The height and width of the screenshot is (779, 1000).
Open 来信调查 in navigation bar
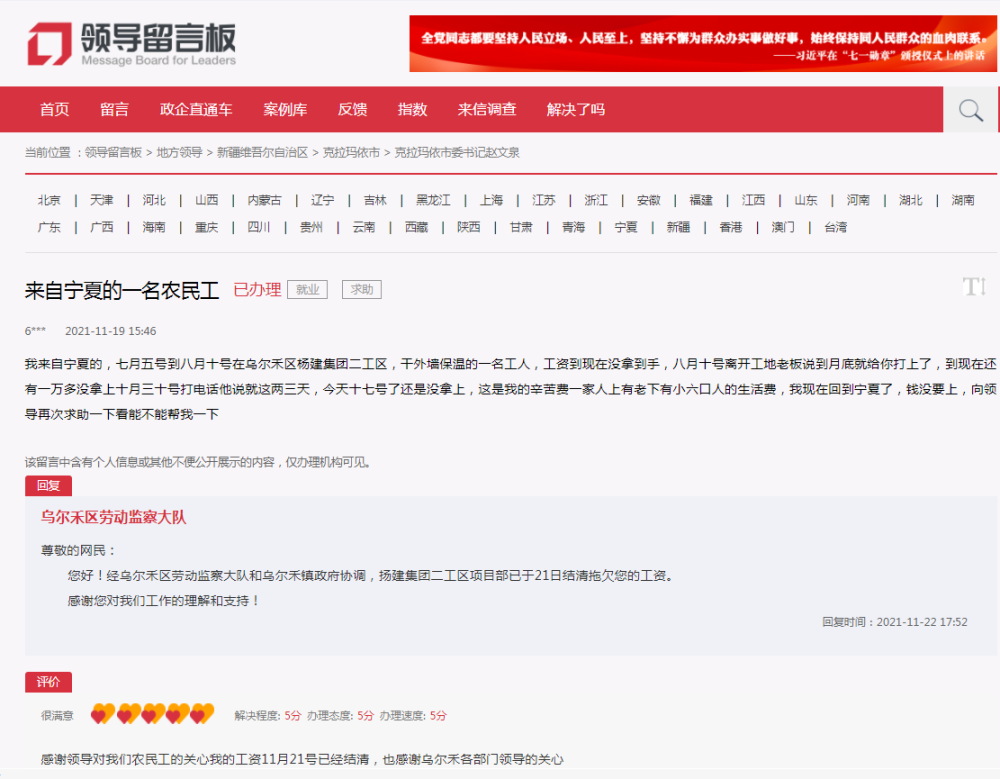(x=487, y=110)
